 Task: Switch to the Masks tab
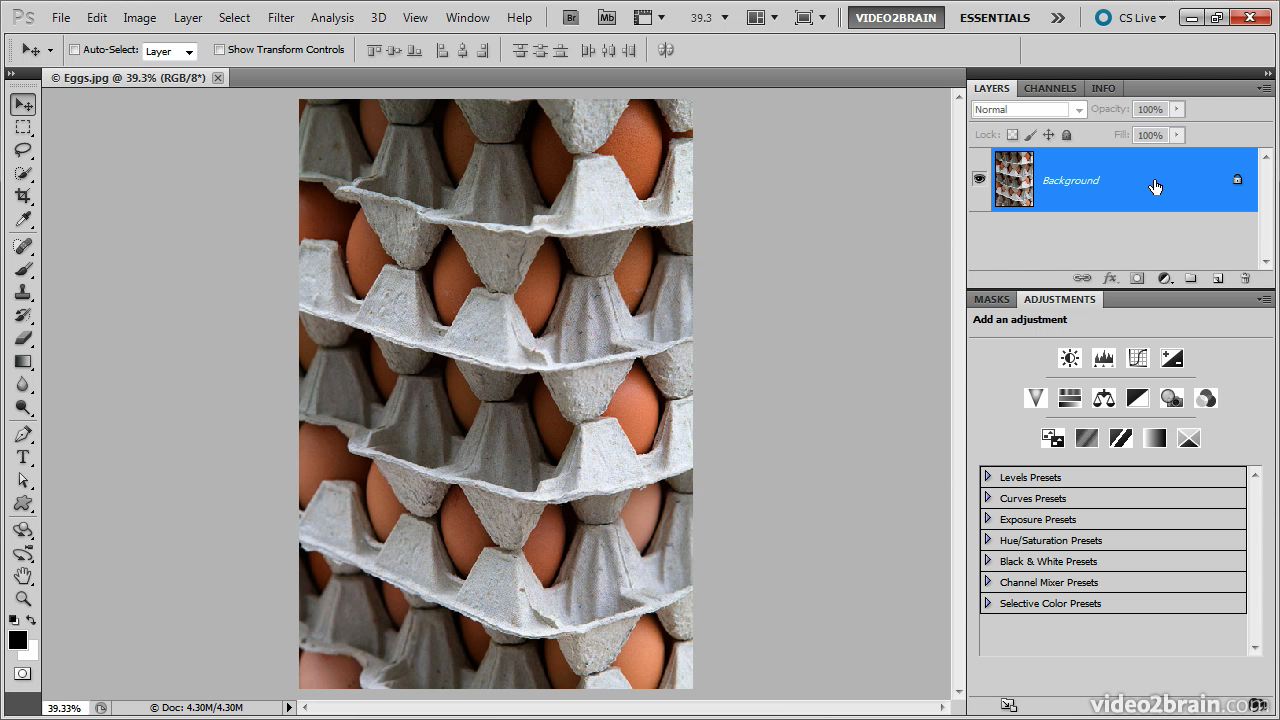pos(992,299)
